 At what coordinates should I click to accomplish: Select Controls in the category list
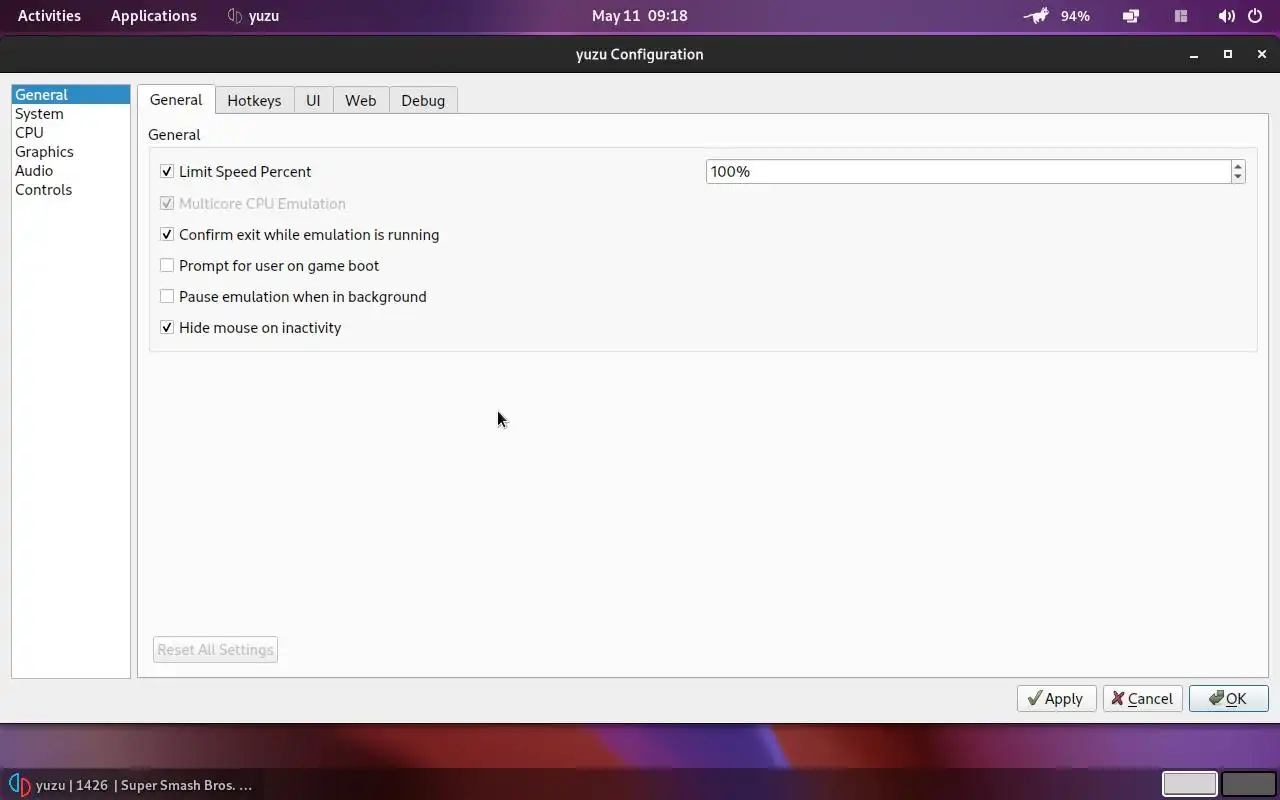coord(71,190)
